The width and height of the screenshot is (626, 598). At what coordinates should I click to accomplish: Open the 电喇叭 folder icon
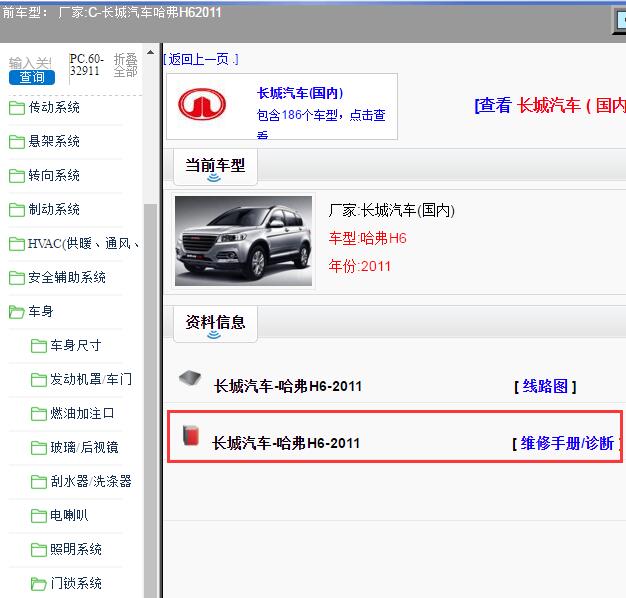39,516
